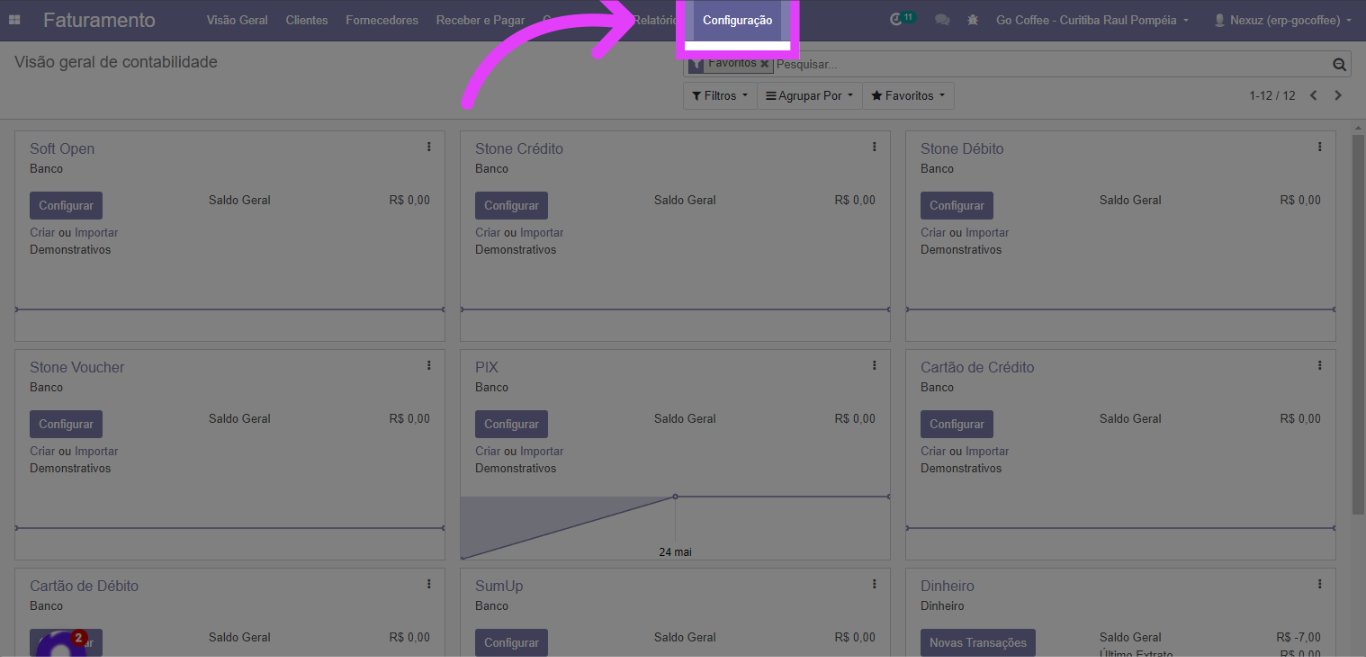Expand the Filtros dropdown

(720, 96)
